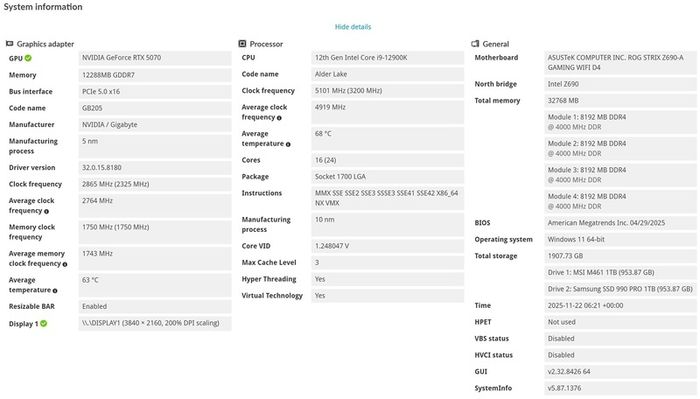Click the Graphics adapter heading text
The image size is (700, 399).
45,44
